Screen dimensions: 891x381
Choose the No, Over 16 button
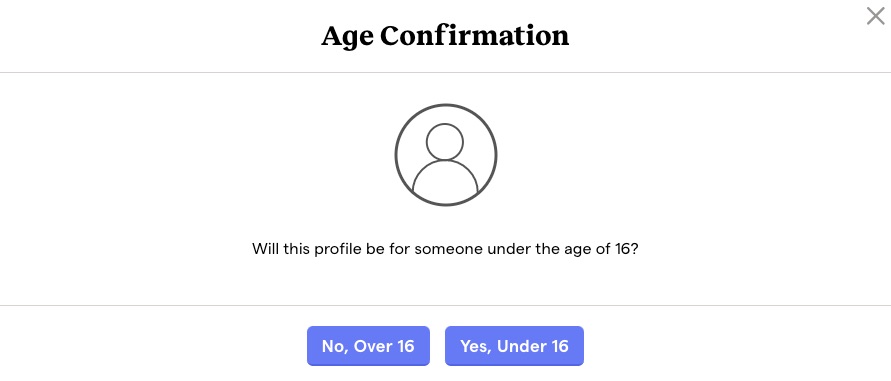click(368, 346)
